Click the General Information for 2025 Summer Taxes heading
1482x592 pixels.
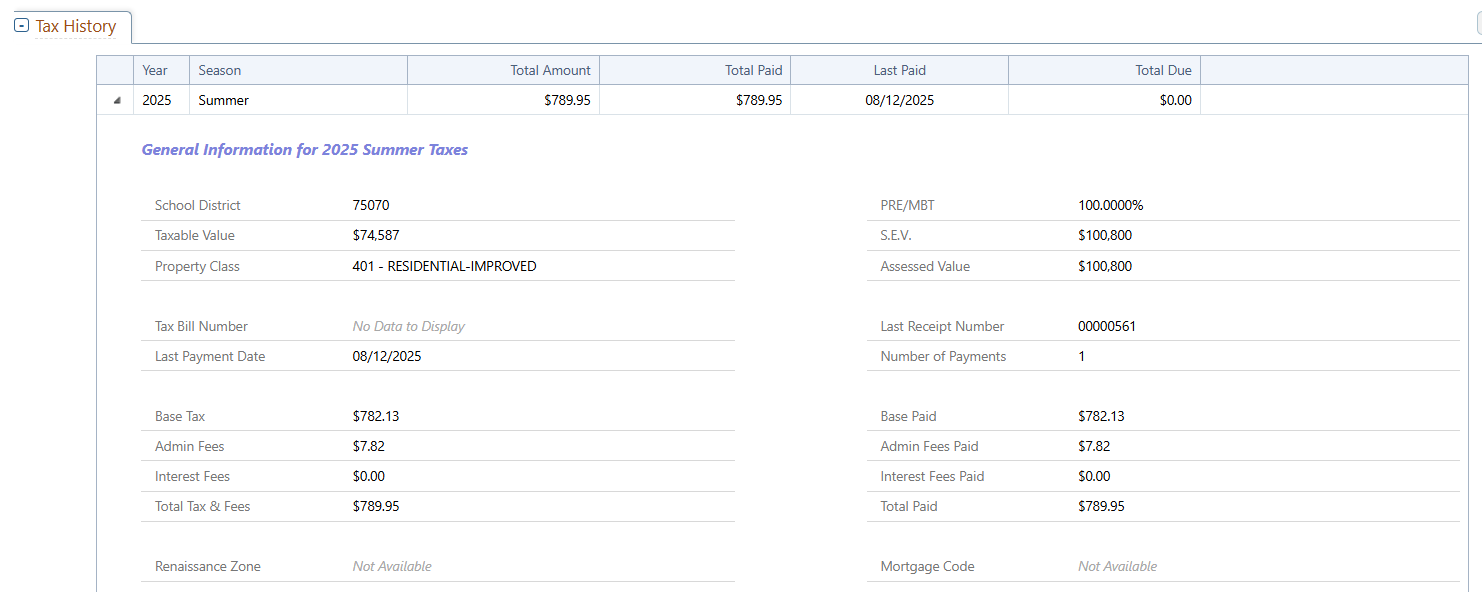[305, 150]
